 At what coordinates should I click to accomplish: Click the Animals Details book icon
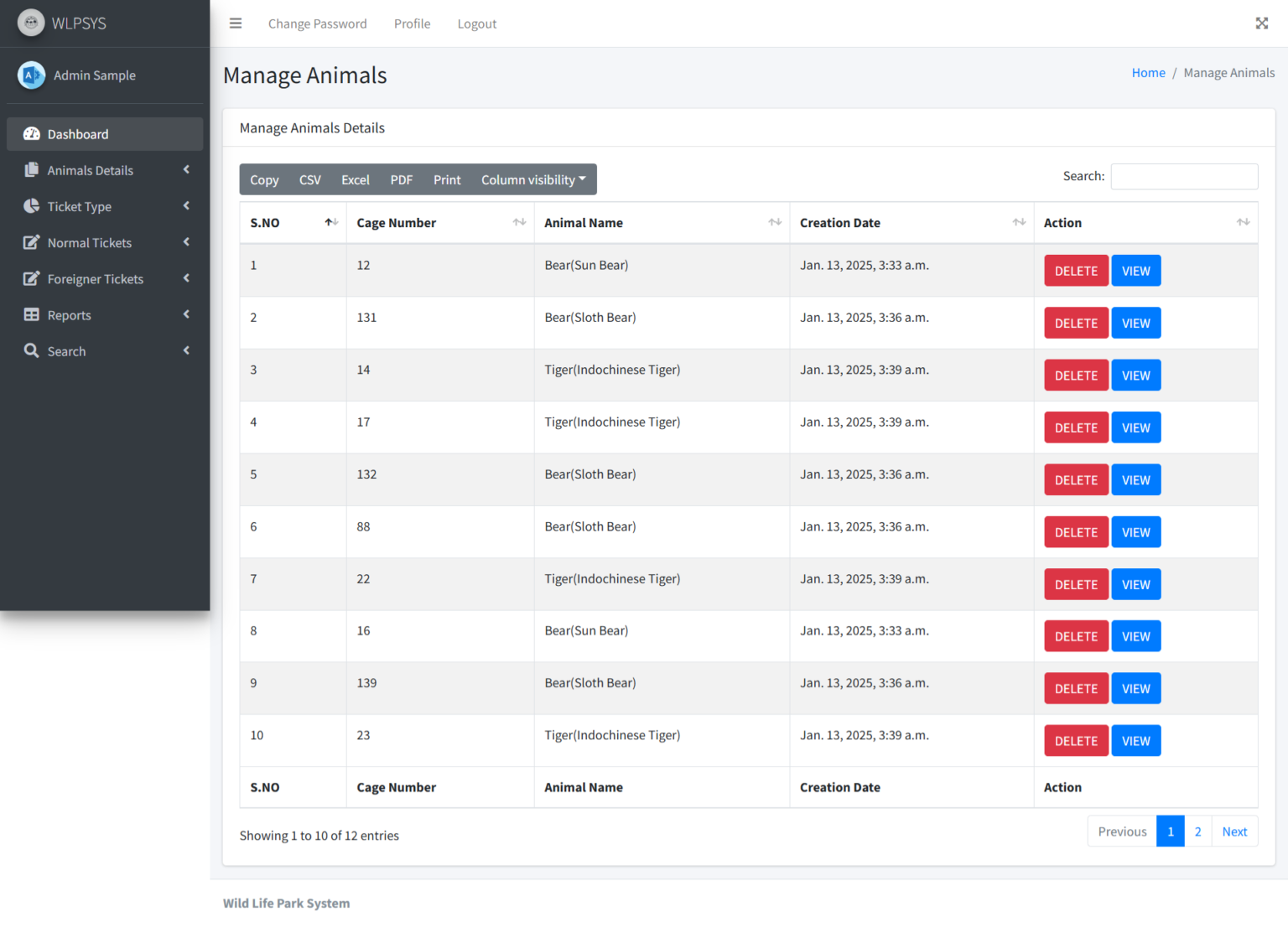[x=31, y=169]
